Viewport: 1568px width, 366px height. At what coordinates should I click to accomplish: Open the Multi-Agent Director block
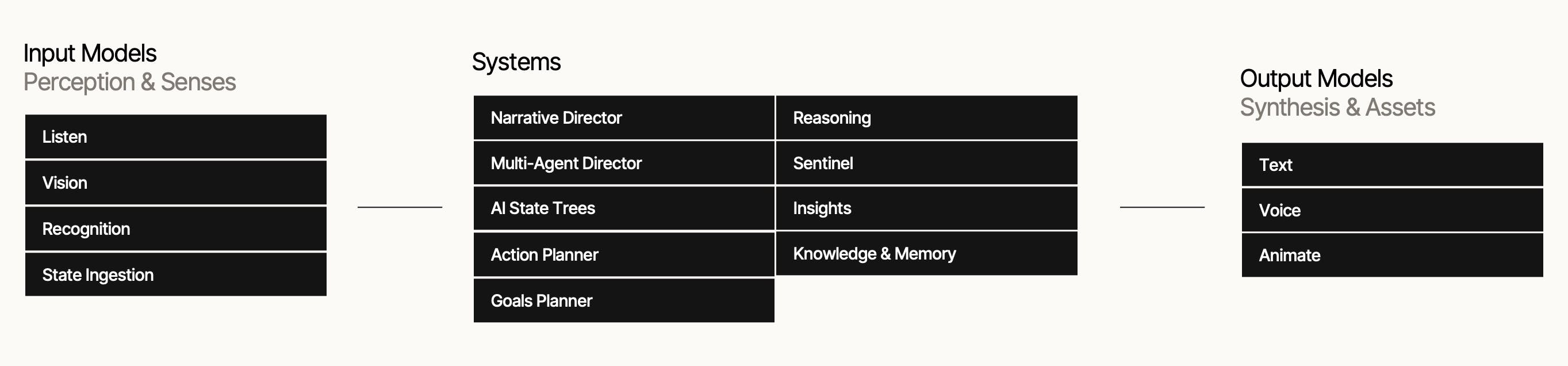(623, 163)
